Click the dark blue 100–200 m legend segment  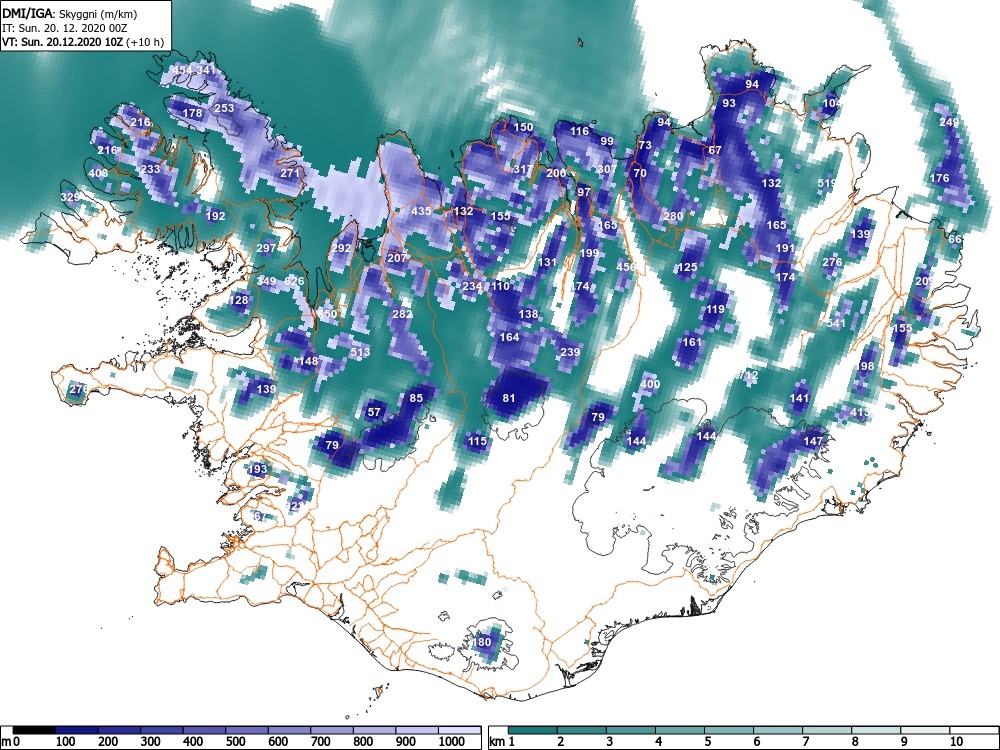pos(77,730)
